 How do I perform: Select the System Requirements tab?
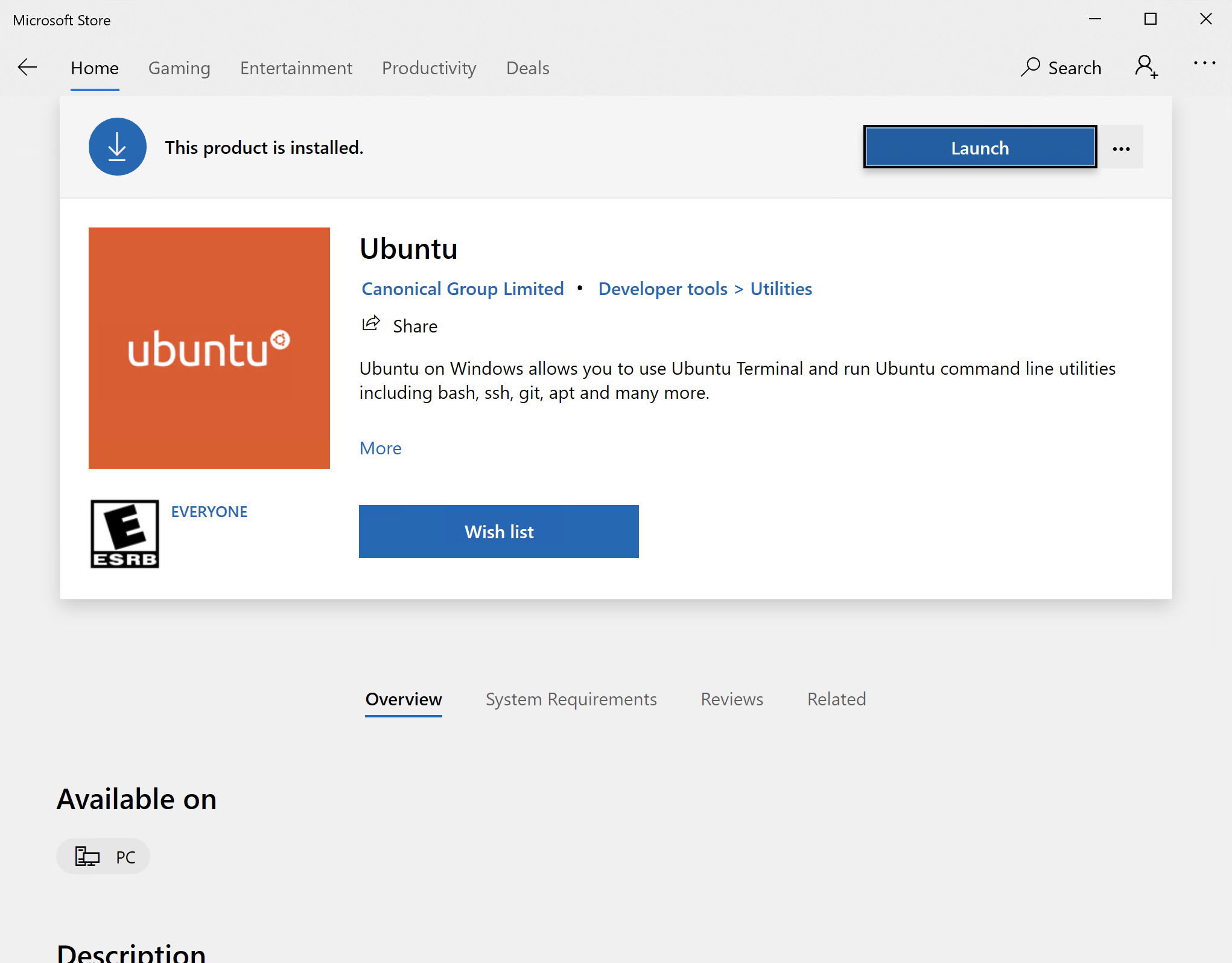click(x=570, y=699)
